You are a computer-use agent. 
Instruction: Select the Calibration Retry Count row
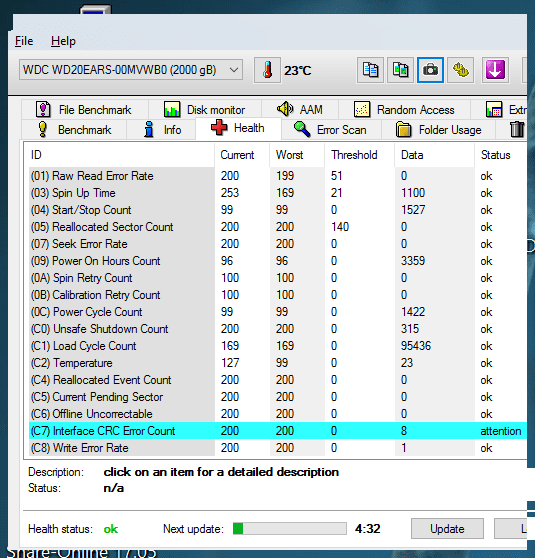click(x=278, y=295)
